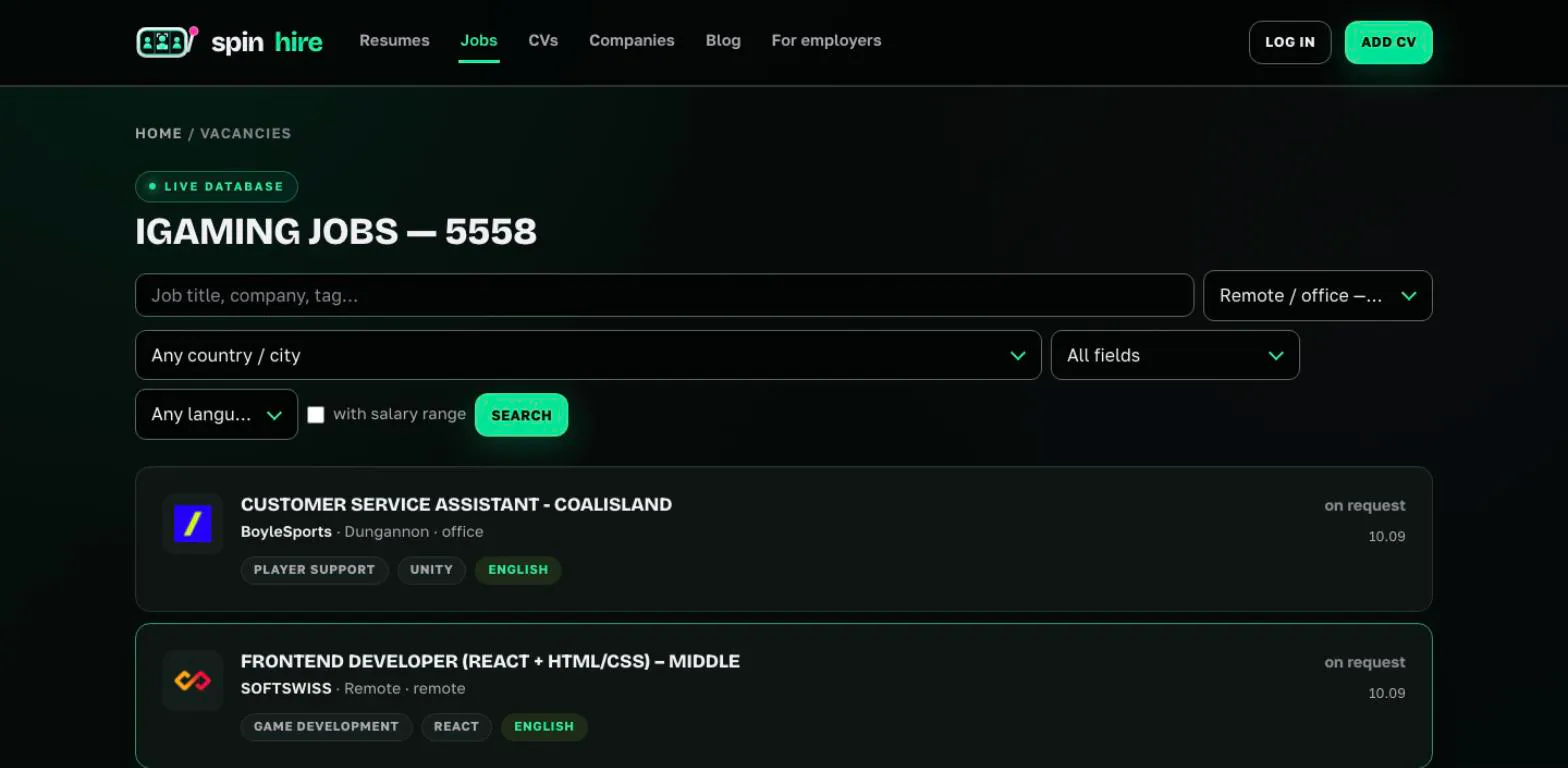
Task: Open the Any language dropdown
Action: coord(217,414)
